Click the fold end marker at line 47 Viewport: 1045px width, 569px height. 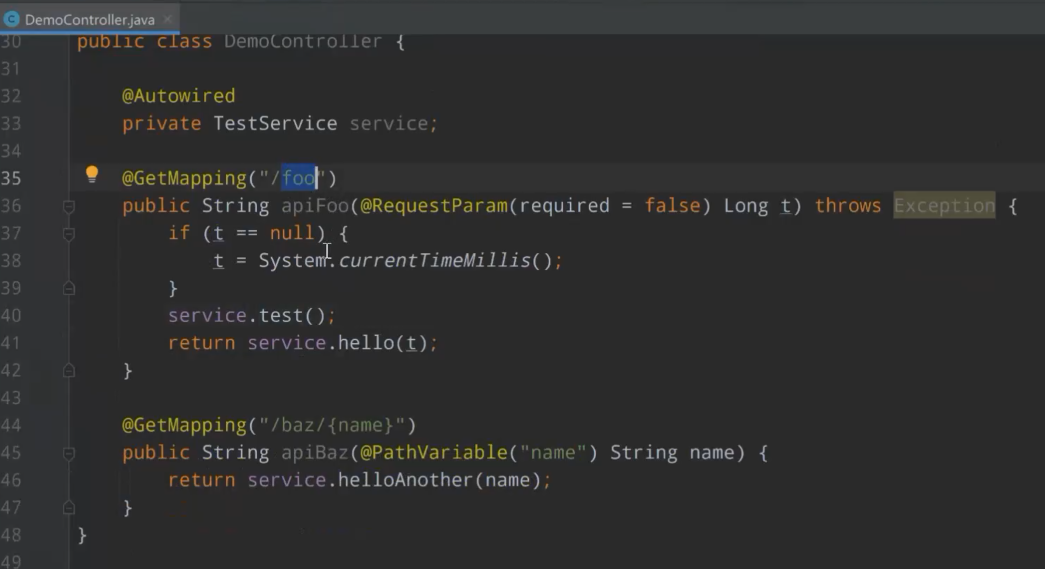69,508
